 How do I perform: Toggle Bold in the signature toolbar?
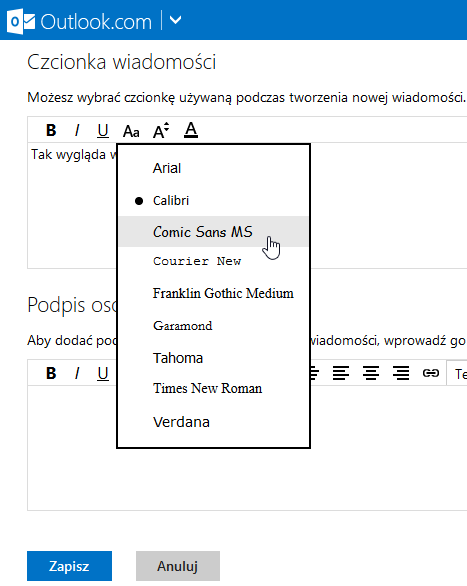(x=51, y=373)
